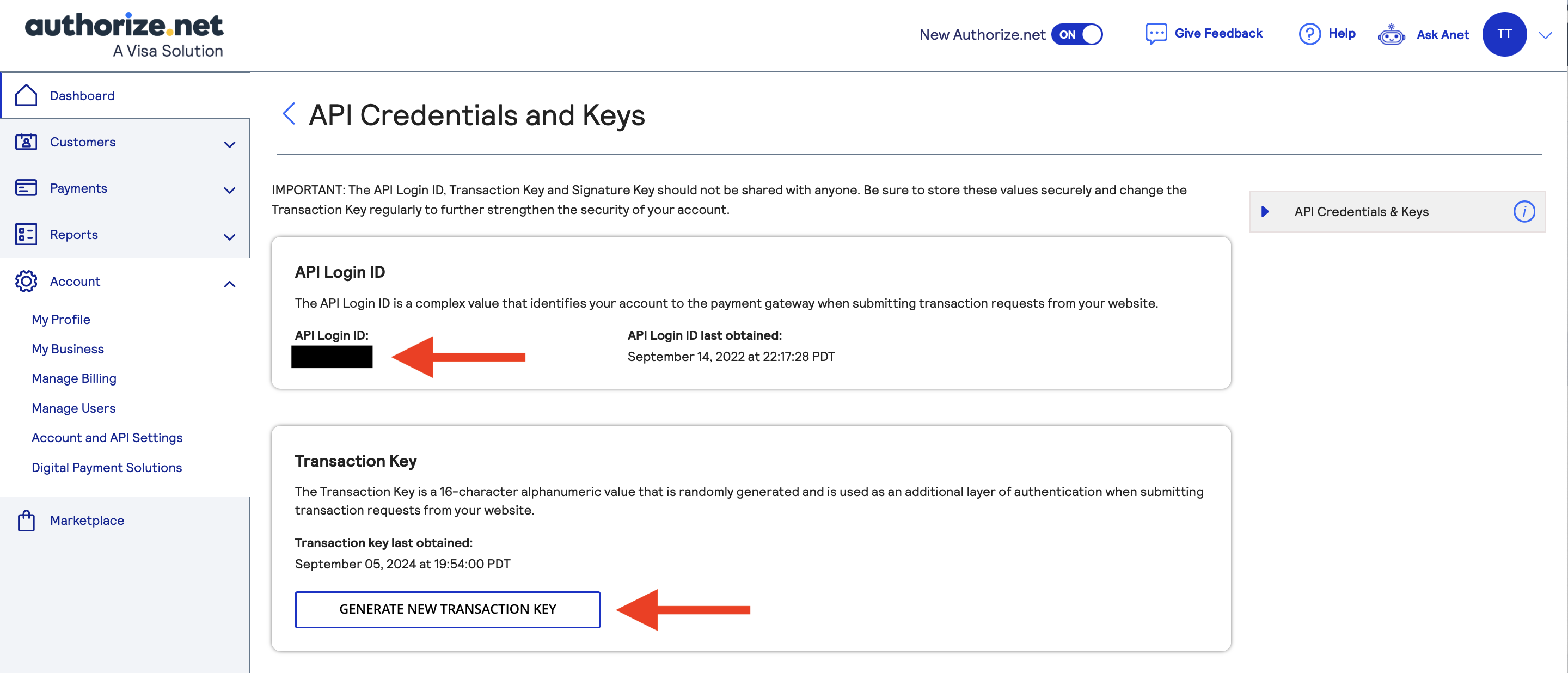Image resolution: width=1568 pixels, height=673 pixels.
Task: Select the Dashboard home icon
Action: click(x=26, y=95)
